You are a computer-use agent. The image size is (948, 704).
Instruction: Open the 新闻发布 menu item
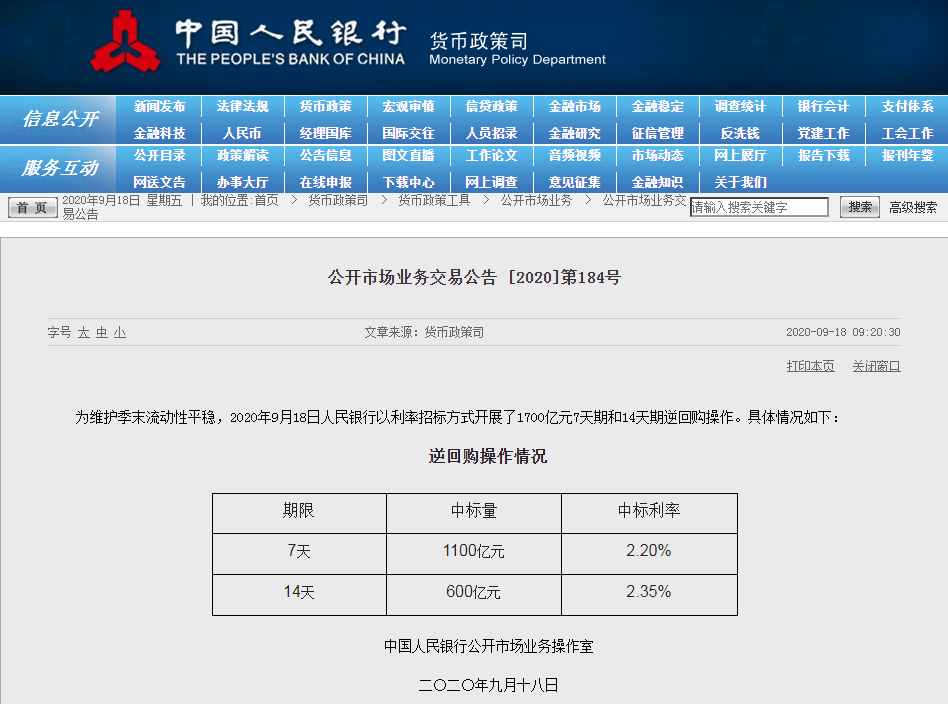(159, 107)
